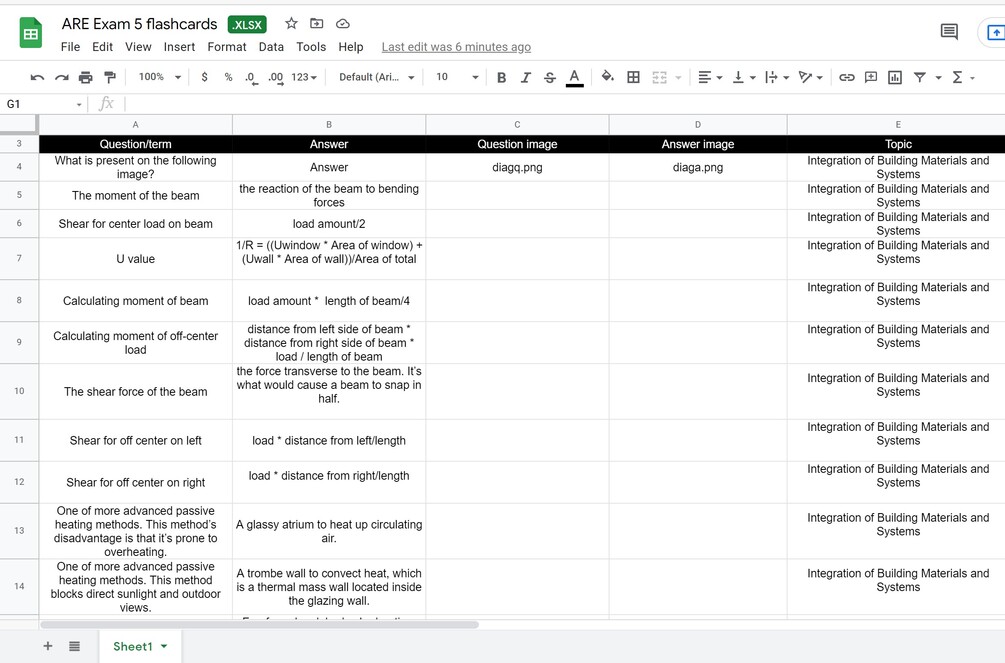
Task: Click the .XLSX file type badge
Action: tap(247, 24)
